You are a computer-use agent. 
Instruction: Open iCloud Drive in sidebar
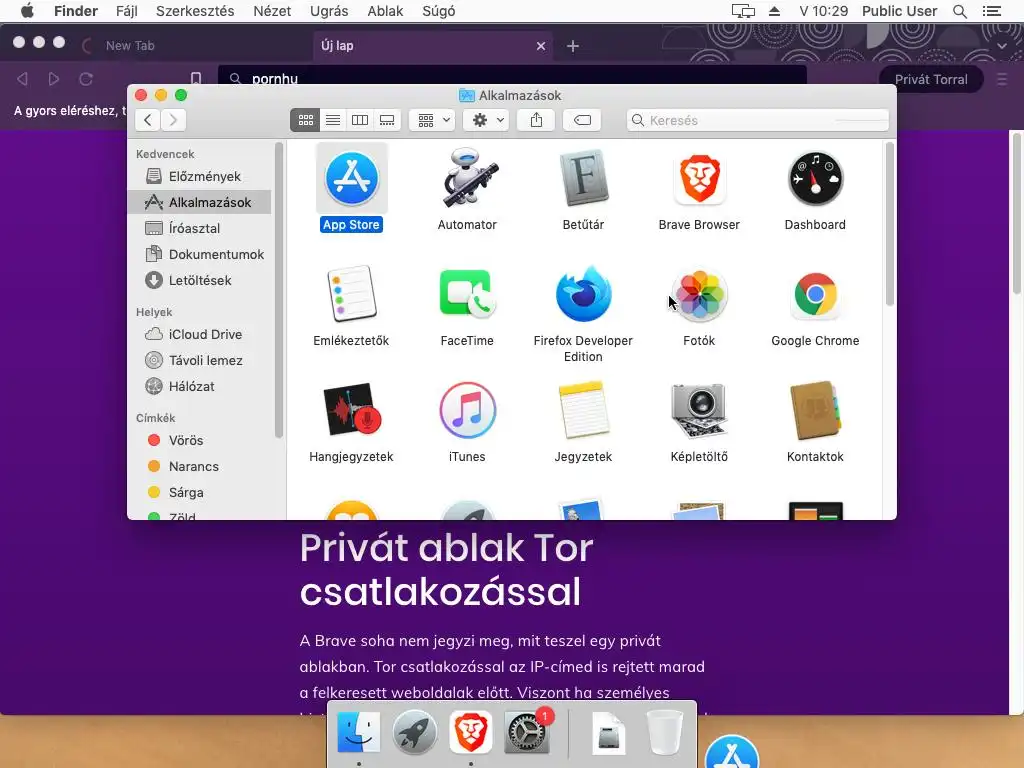click(200, 334)
